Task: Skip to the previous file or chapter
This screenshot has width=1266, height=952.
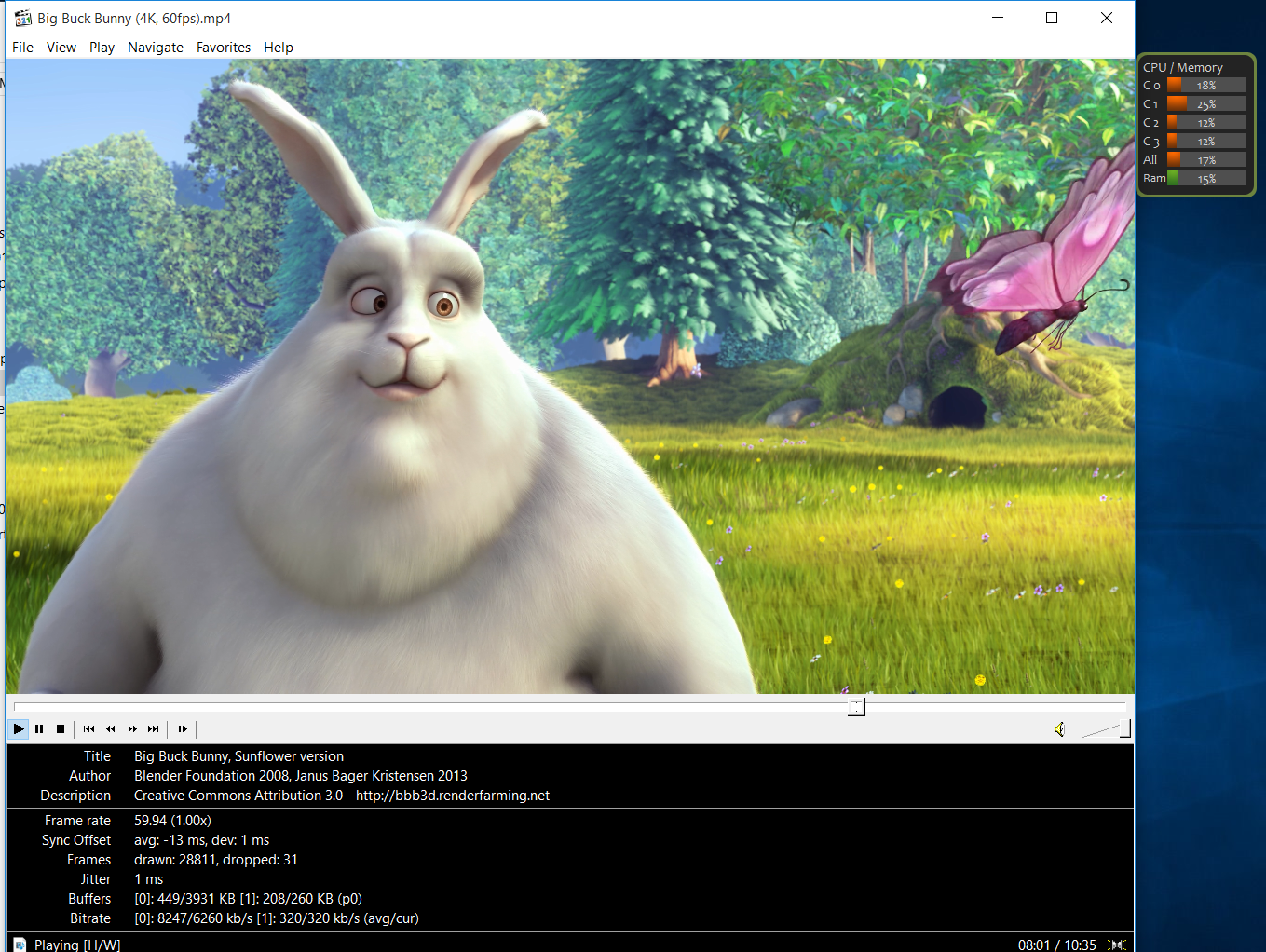Action: (88, 728)
